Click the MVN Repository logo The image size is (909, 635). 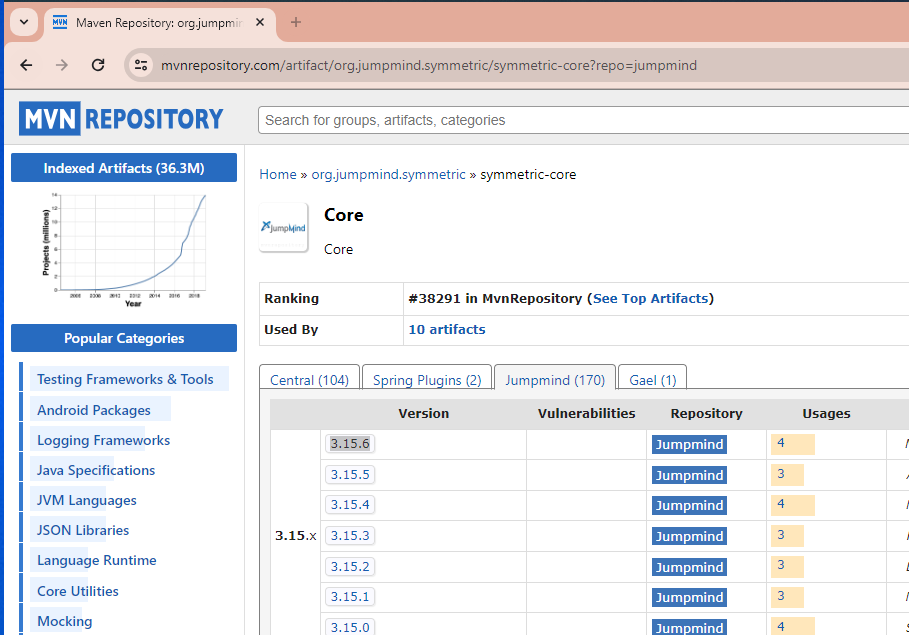coord(121,118)
